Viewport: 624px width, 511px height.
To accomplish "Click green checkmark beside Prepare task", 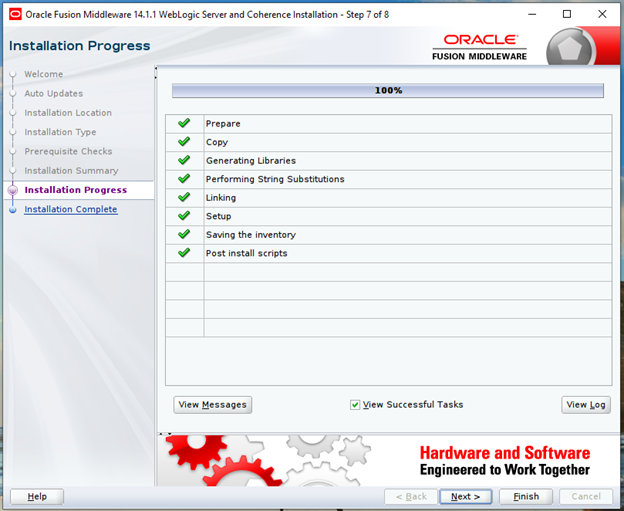I will pos(184,123).
